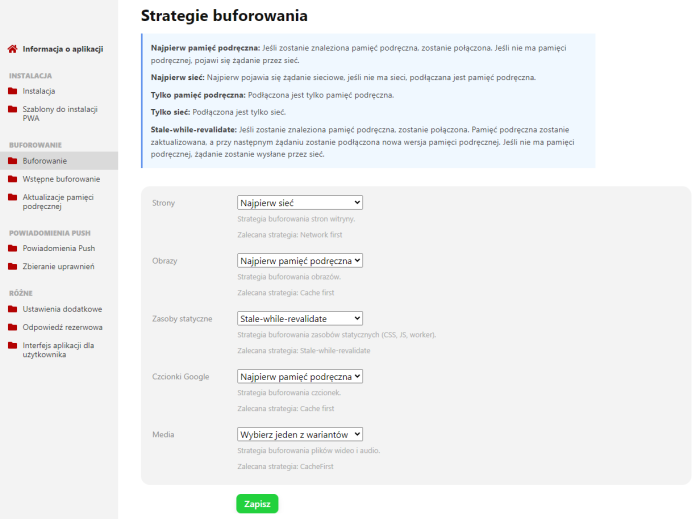700x519 pixels.
Task: Open Zasoby statyczne strategy dropdown
Action: (299, 319)
